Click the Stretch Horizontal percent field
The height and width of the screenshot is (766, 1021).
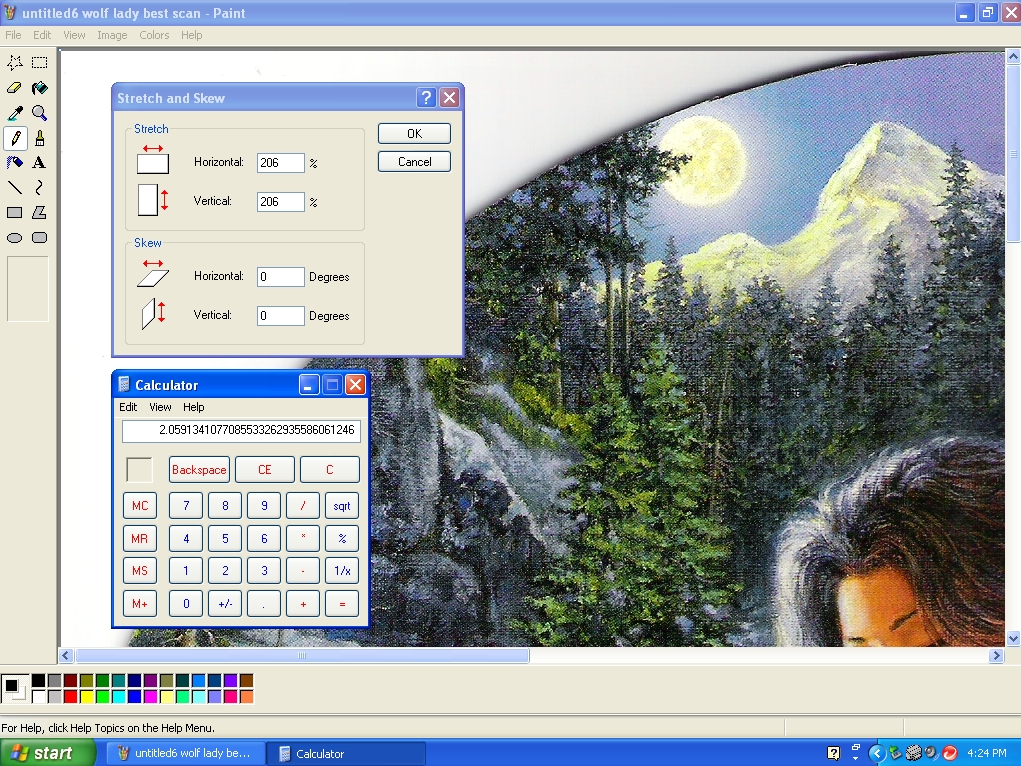[x=281, y=163]
